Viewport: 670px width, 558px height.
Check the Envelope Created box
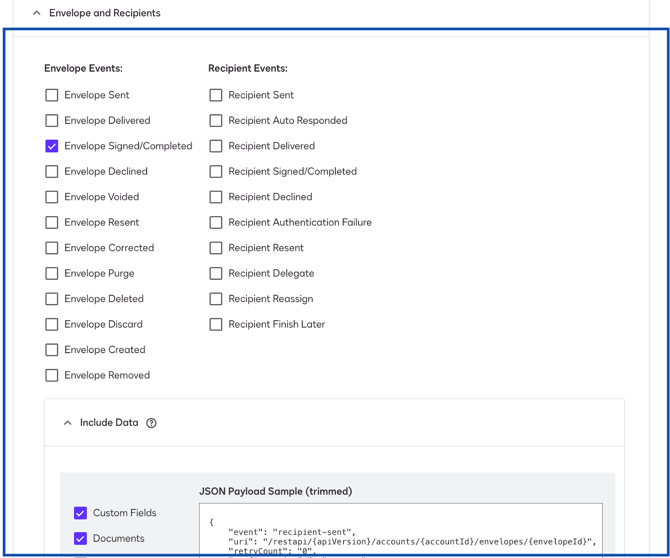[52, 350]
